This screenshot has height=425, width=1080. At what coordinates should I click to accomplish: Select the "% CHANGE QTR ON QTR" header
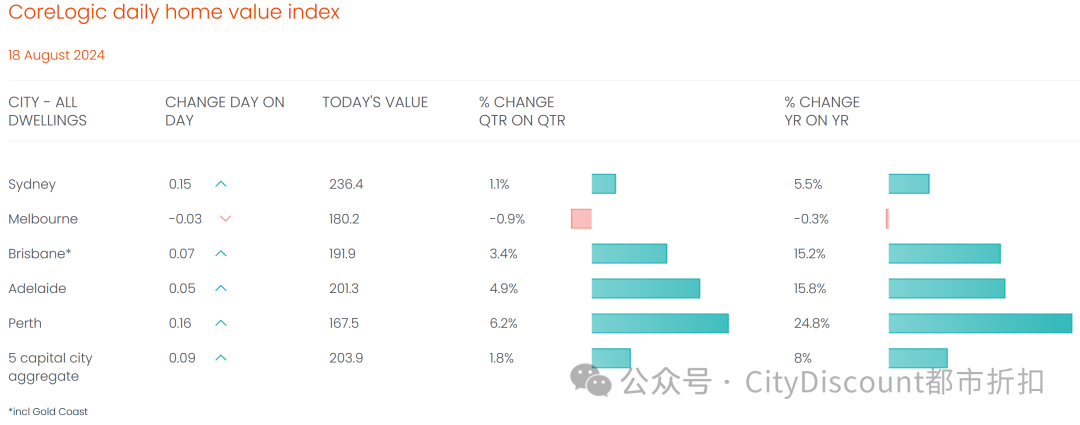click(x=522, y=111)
